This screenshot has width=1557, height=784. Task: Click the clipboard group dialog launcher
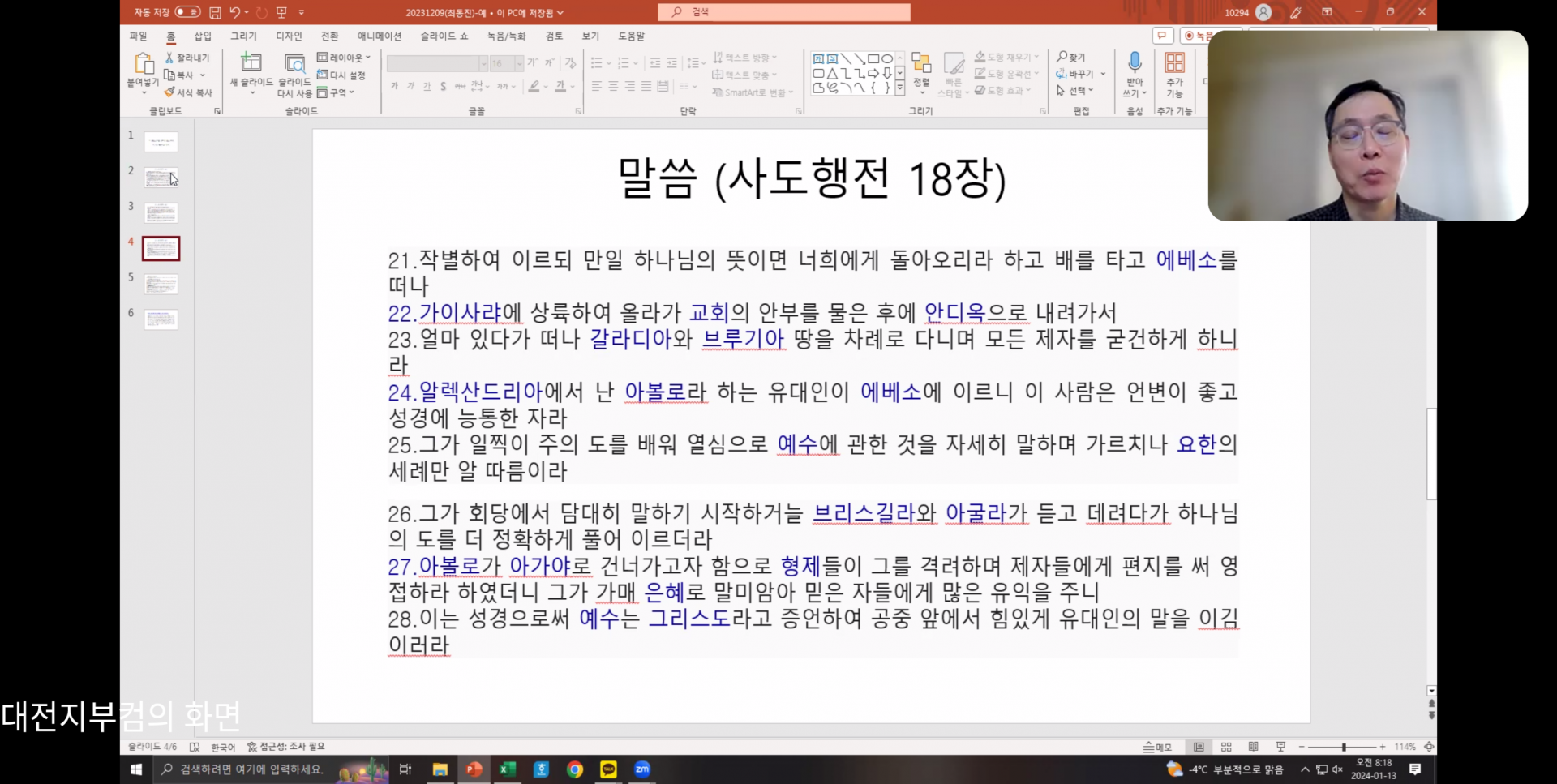[217, 111]
